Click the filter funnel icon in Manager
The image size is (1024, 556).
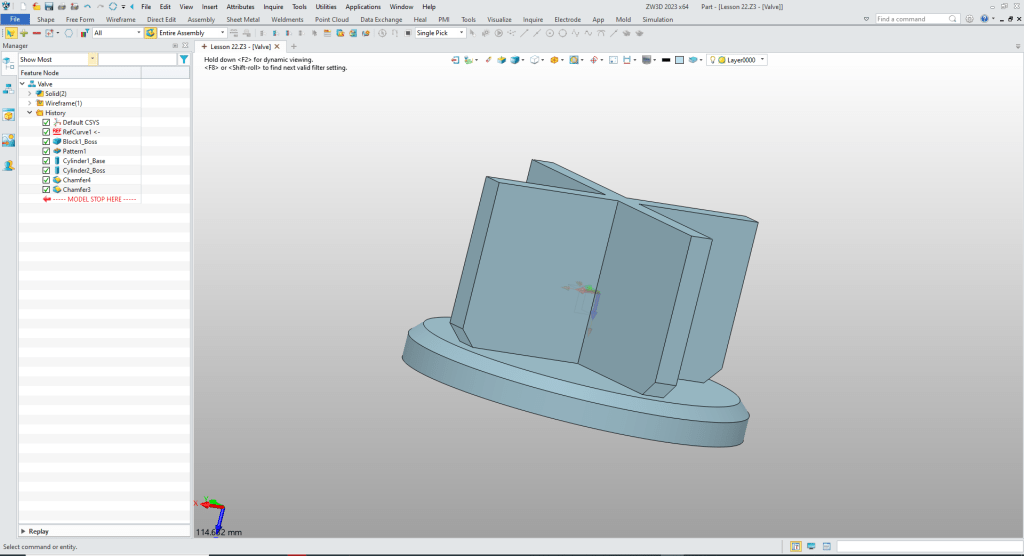click(183, 60)
